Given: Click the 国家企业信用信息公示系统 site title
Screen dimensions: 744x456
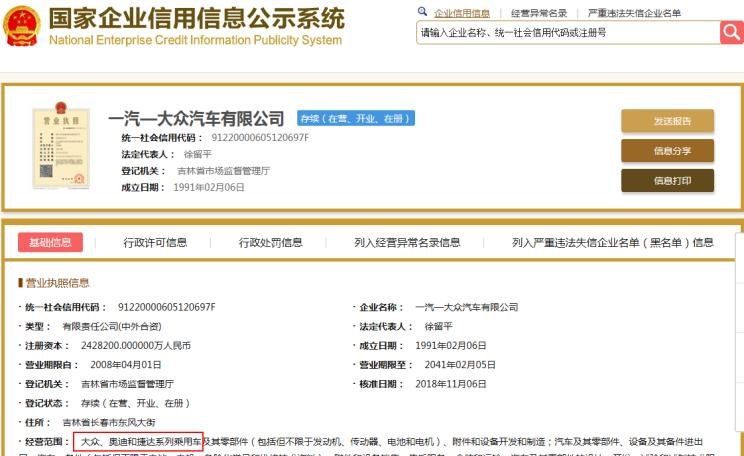Looking at the screenshot, I should tap(196, 18).
